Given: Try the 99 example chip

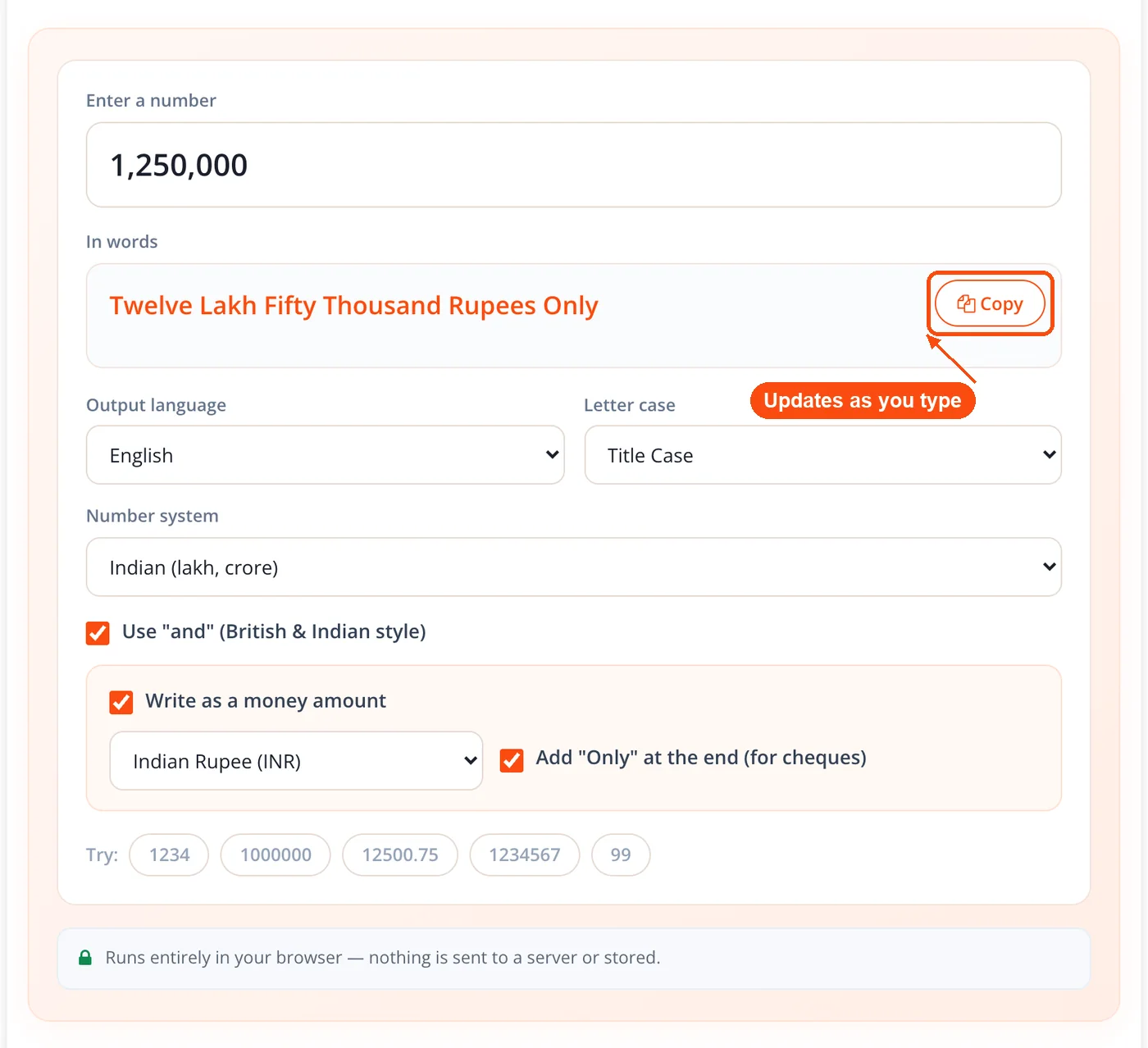Looking at the screenshot, I should [x=621, y=854].
